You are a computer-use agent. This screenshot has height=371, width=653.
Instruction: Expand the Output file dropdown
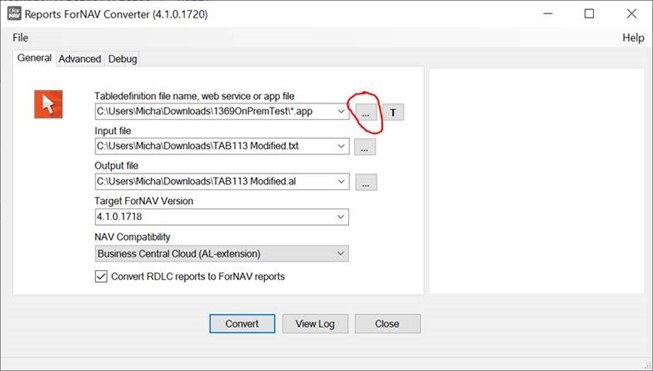(341, 182)
